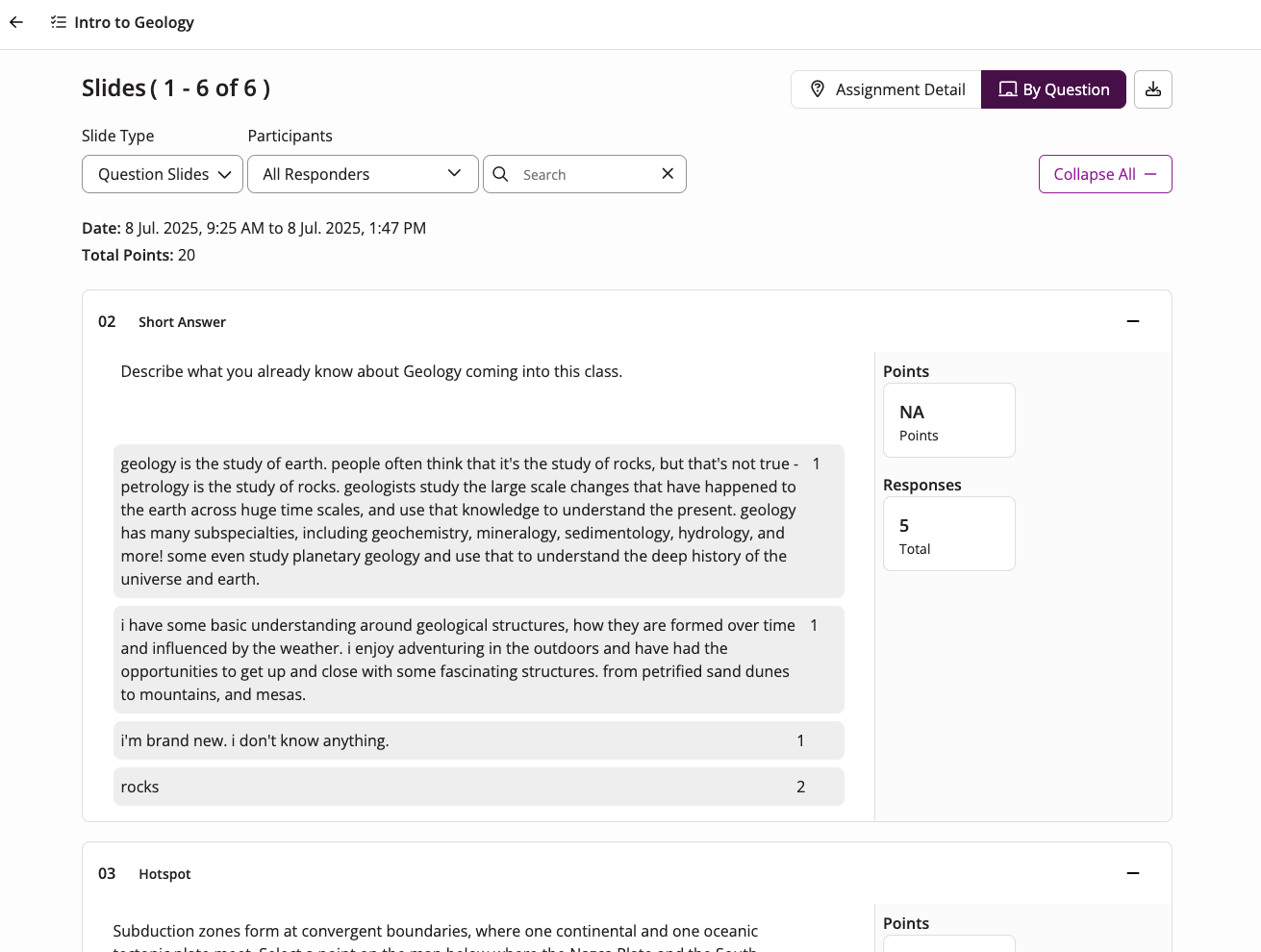Switch to the Assignment Detail tab
Screen dimensions: 1261x952
(x=886, y=89)
